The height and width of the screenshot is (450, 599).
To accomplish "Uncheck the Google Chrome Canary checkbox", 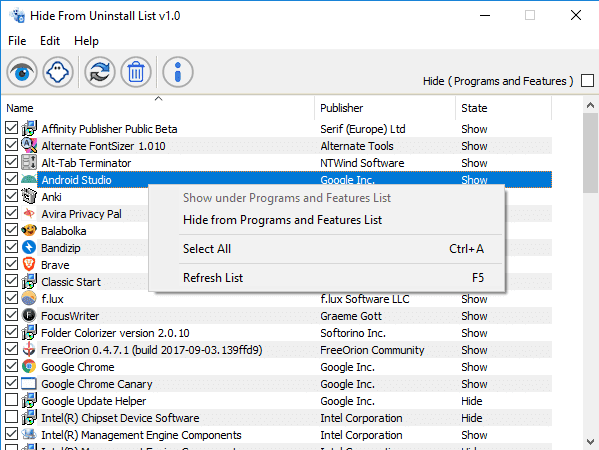I will point(11,383).
